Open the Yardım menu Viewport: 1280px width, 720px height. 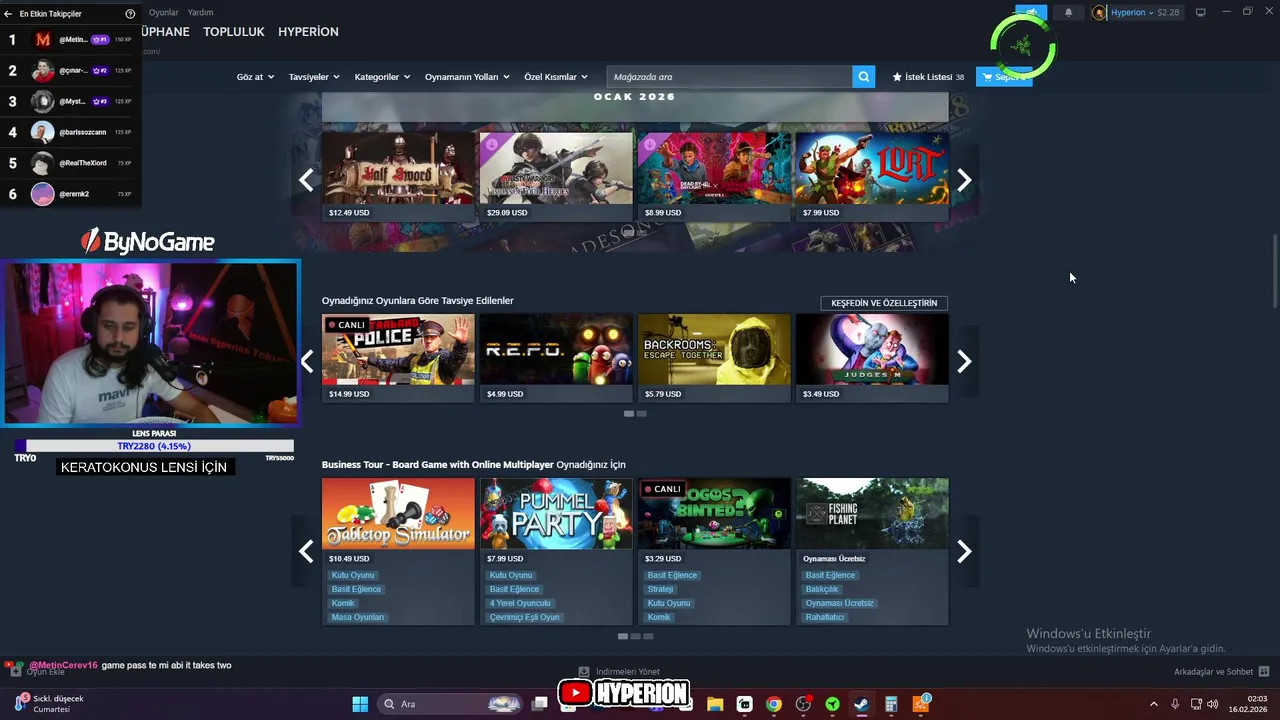pos(201,12)
